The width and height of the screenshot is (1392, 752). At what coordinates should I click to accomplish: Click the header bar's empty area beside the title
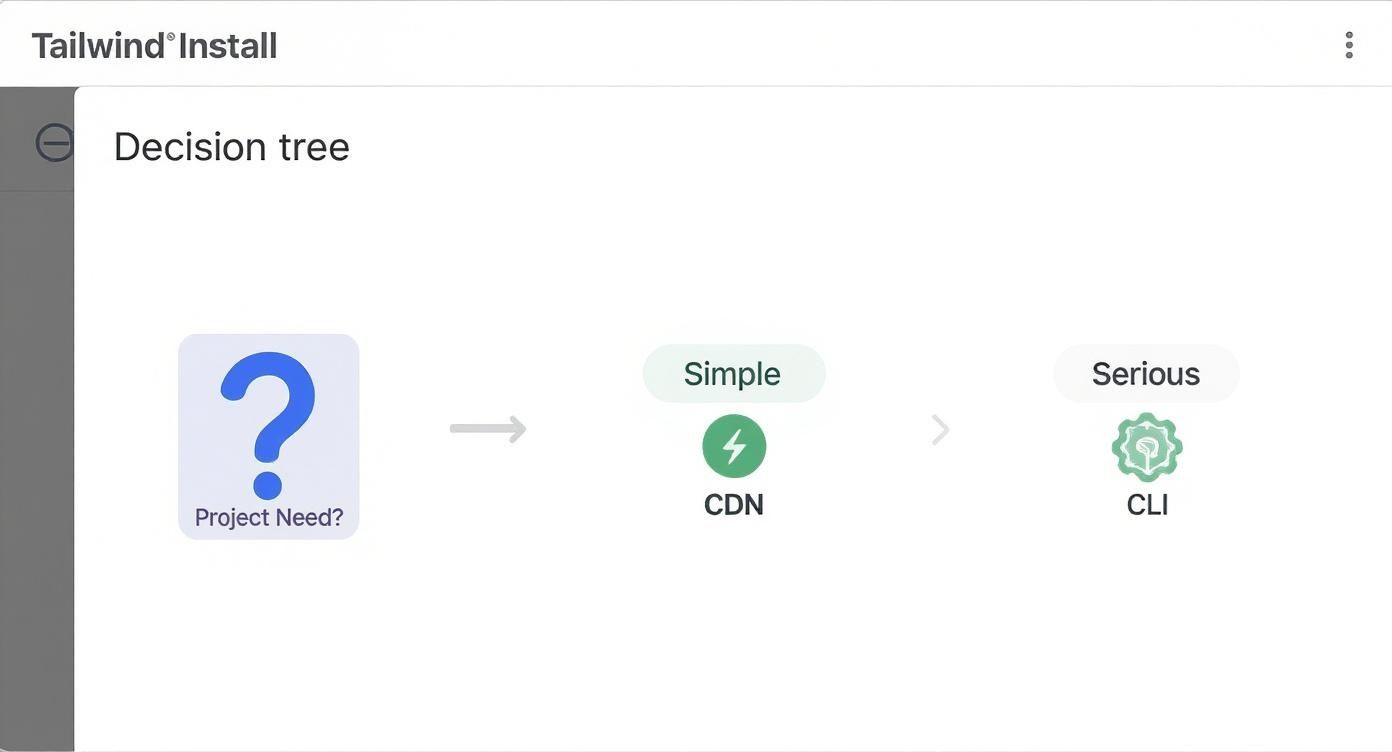click(800, 45)
